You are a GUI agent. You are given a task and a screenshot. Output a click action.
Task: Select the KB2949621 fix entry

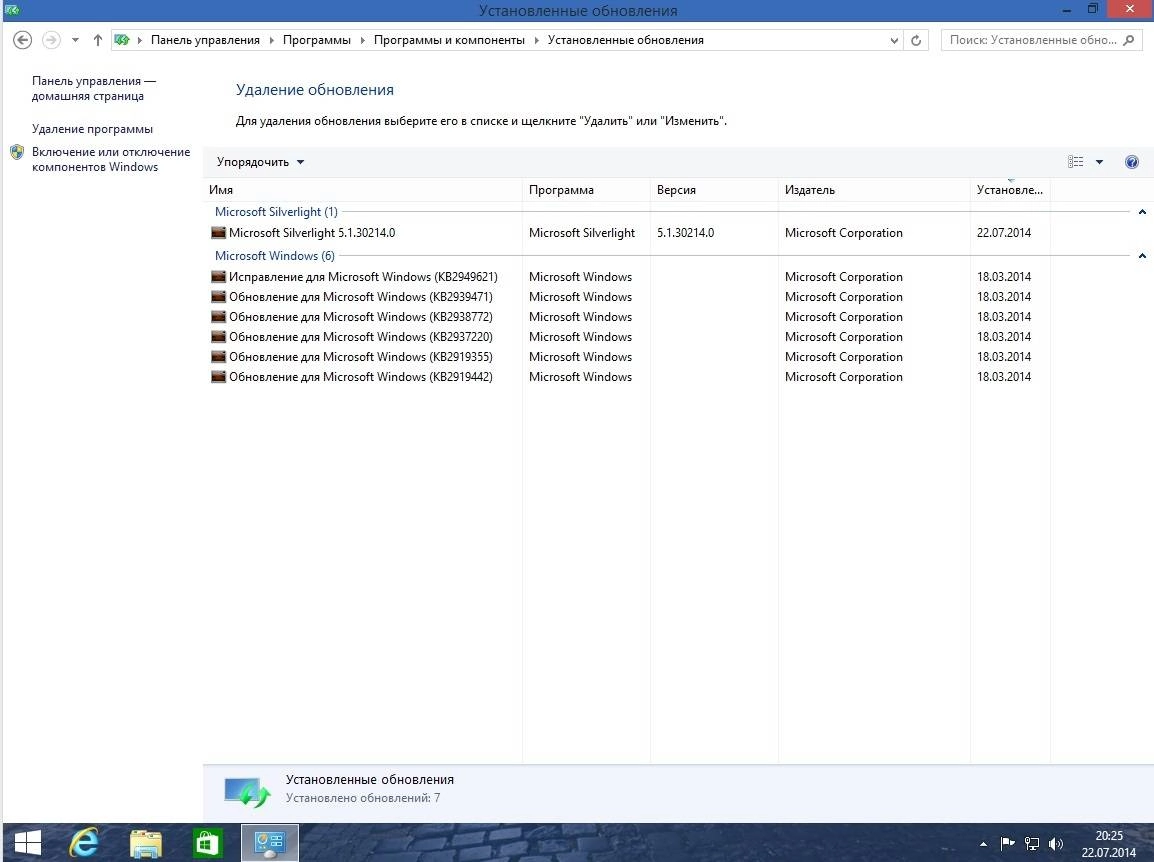[x=363, y=277]
